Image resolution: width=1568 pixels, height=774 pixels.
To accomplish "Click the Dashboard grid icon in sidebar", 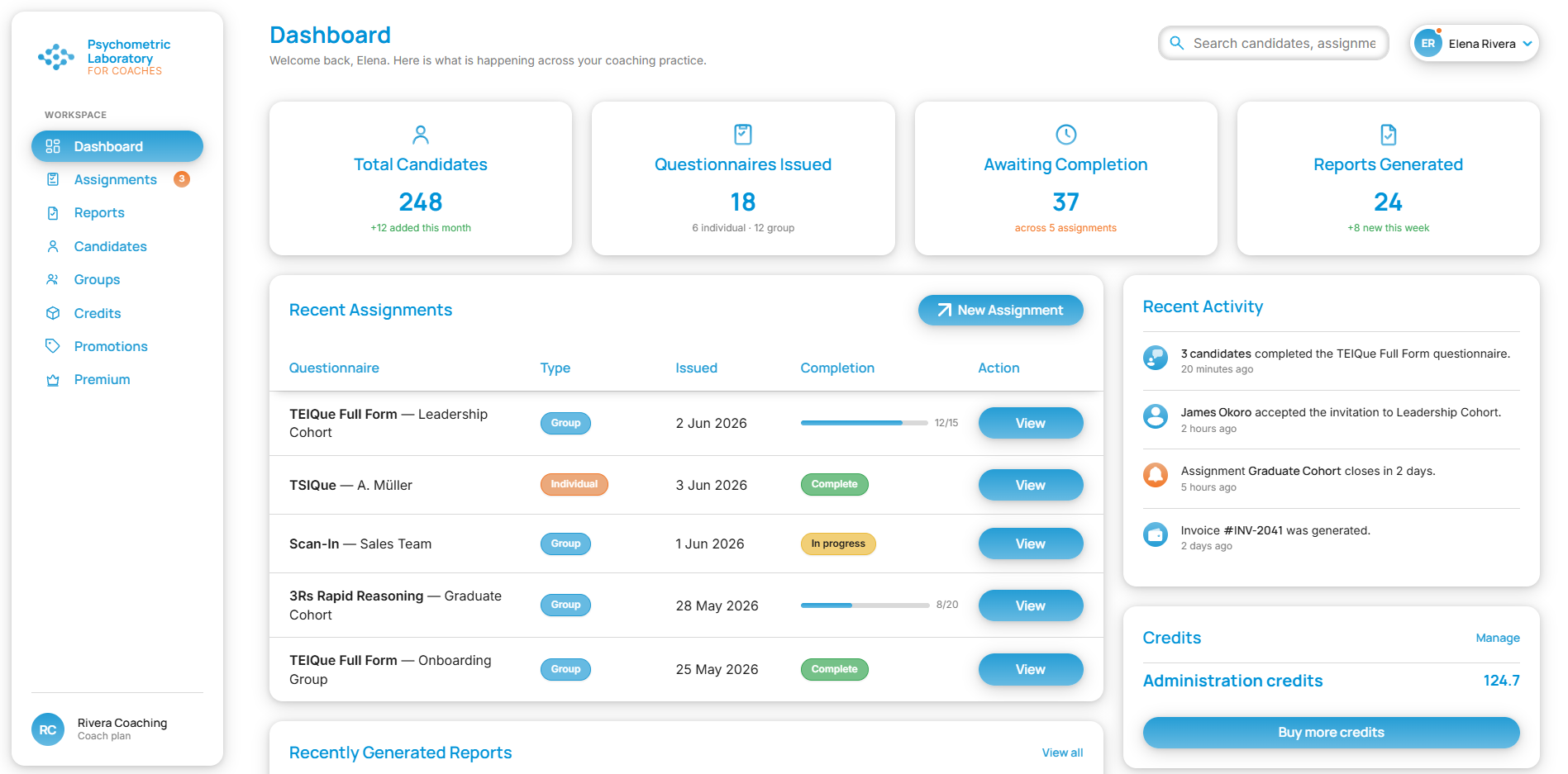I will point(53,146).
